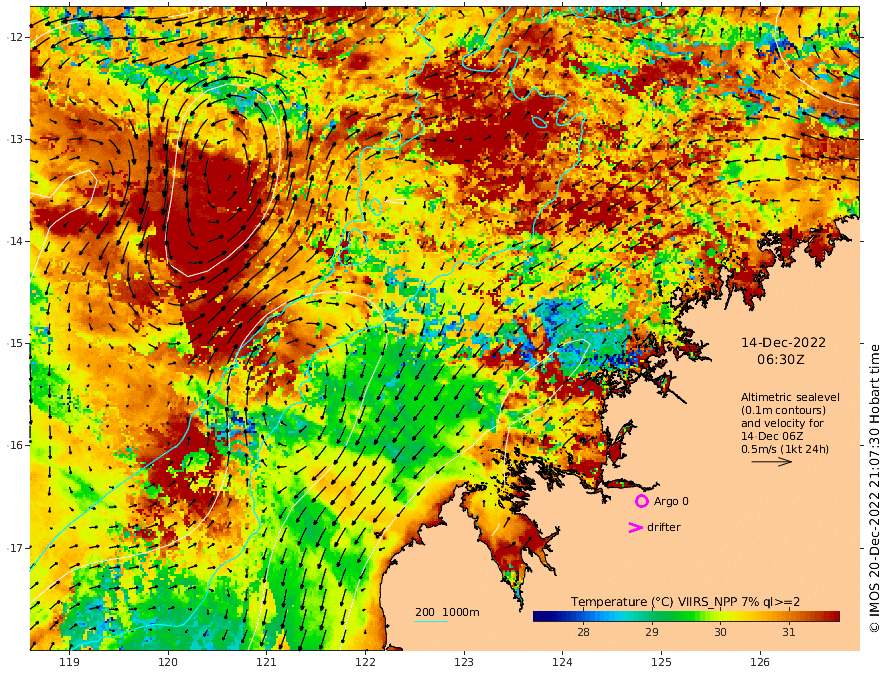The image size is (880, 680).
Task: Click latitude axis label -12
Action: click(x=14, y=37)
